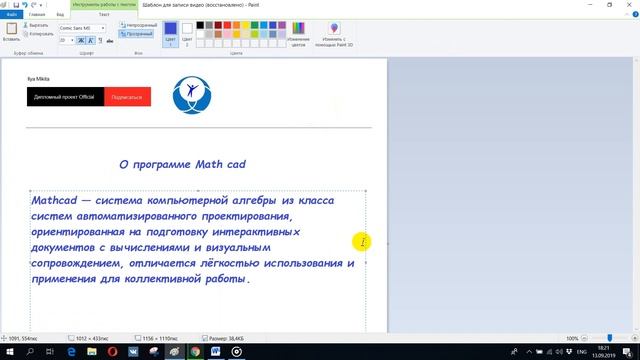The width and height of the screenshot is (640, 360).
Task: Click heading 'О программе Math cad'
Action: point(182,164)
